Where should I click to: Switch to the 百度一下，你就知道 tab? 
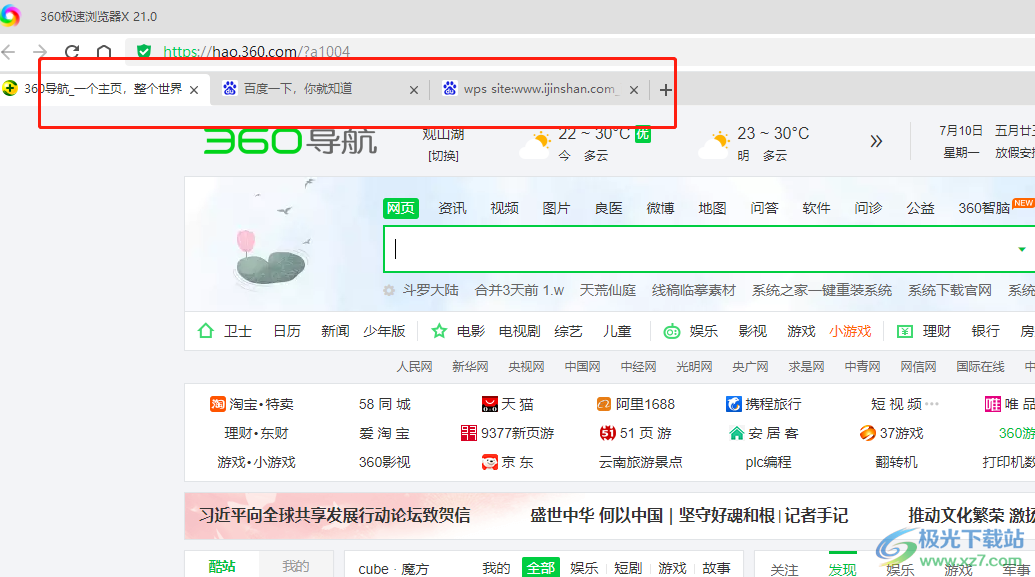pos(320,89)
